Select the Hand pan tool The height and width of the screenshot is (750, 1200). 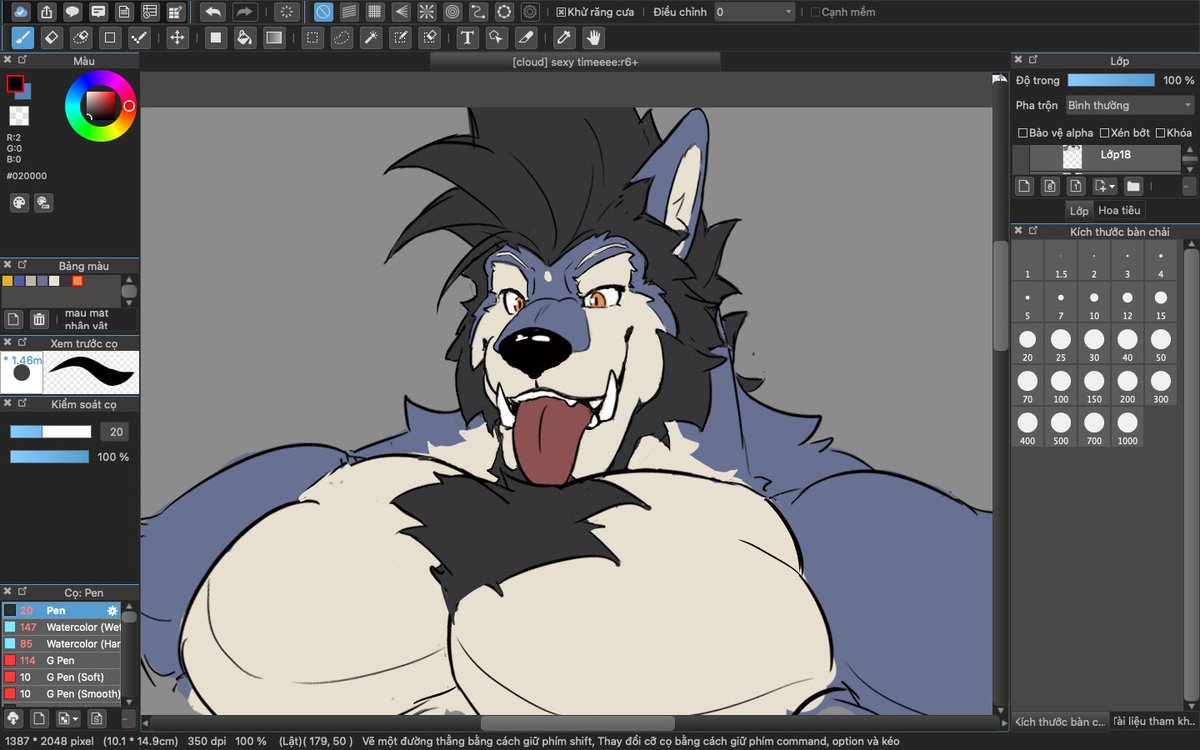pos(593,38)
